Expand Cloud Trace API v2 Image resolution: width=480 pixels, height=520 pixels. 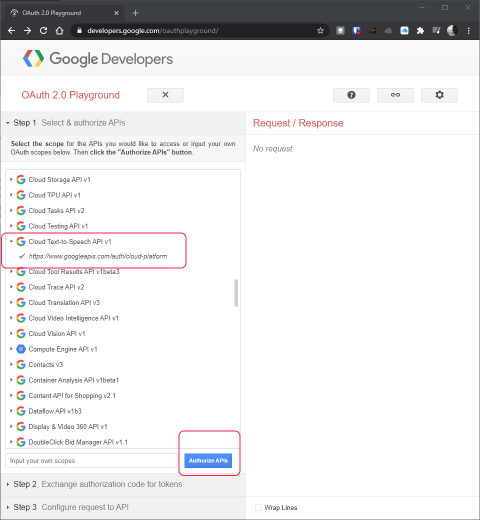click(11, 287)
